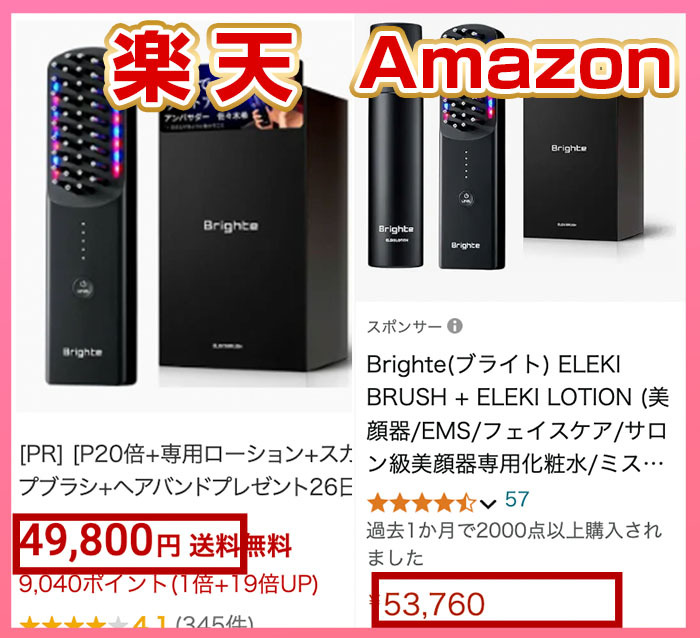Click the ELEKI LOTION bottle image
700x638 pixels.
(x=395, y=146)
